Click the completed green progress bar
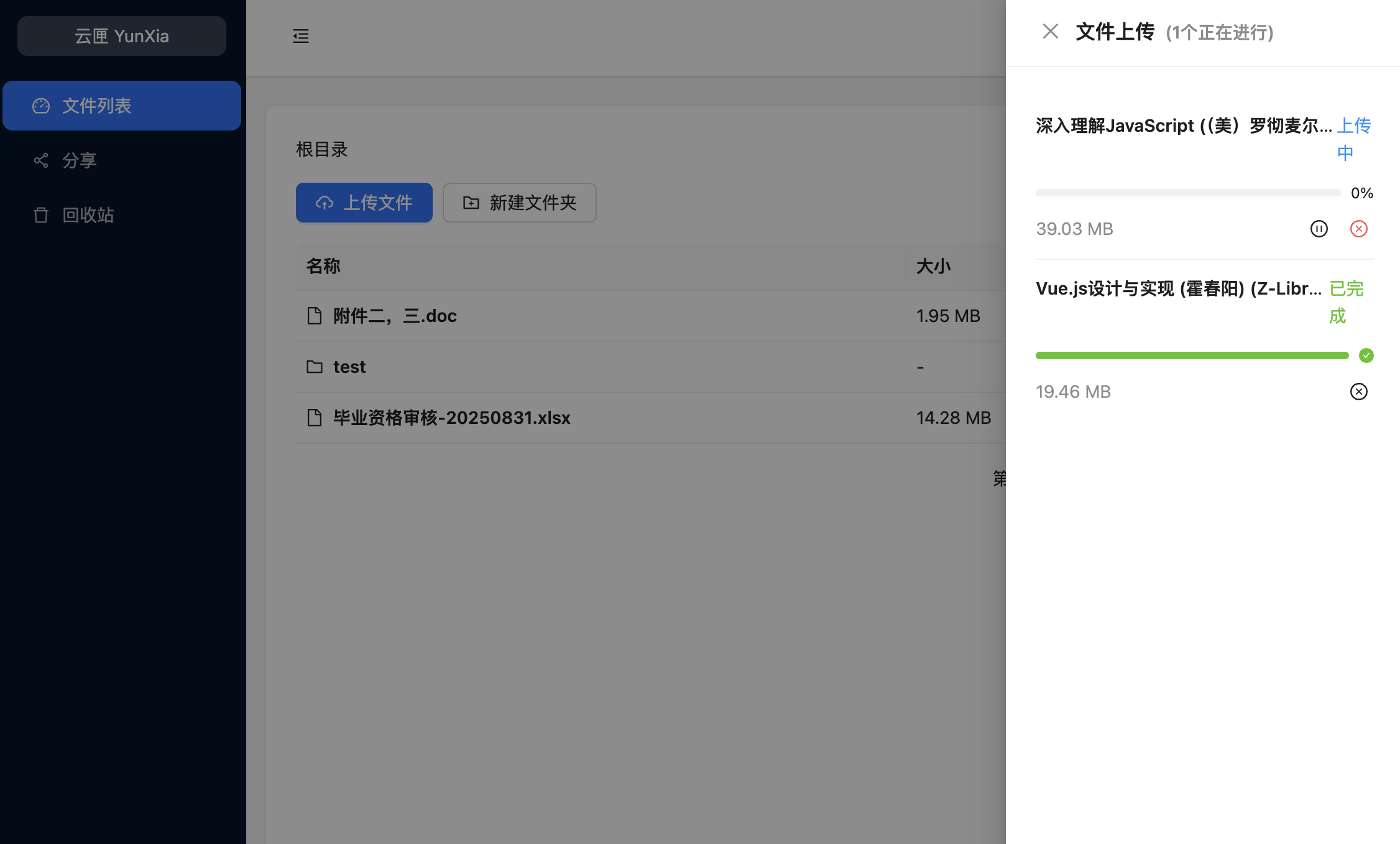 coord(1192,355)
